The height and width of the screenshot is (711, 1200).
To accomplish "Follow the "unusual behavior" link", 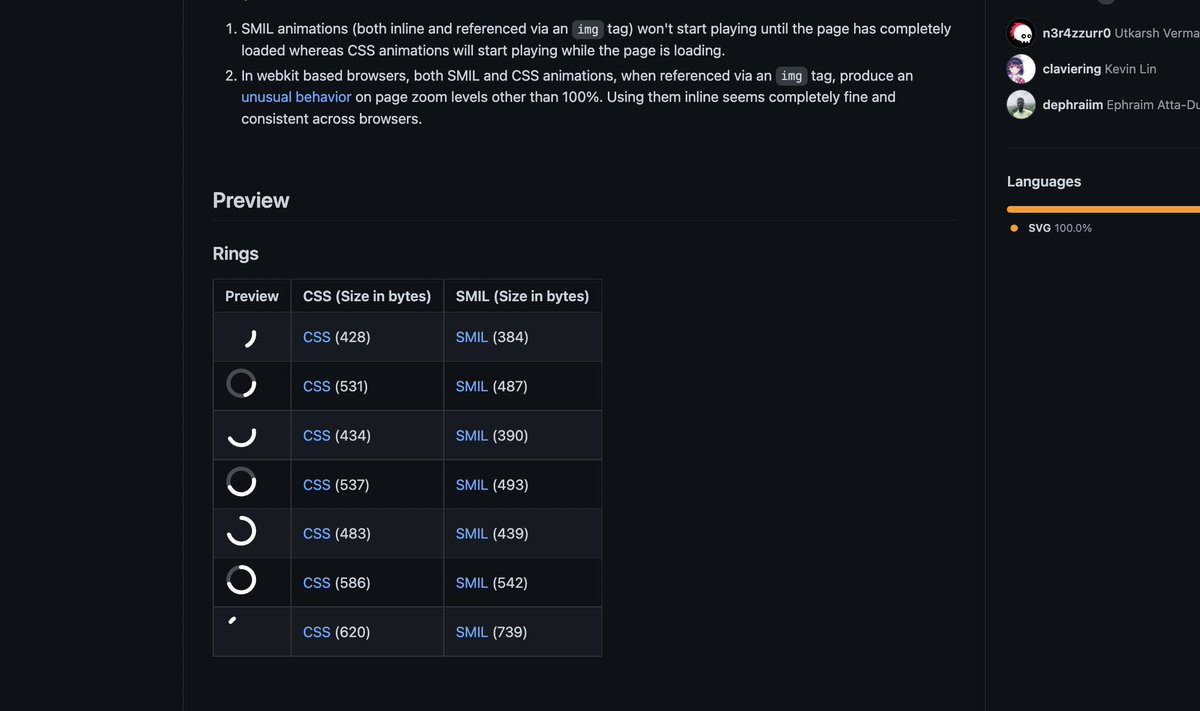I will [296, 97].
